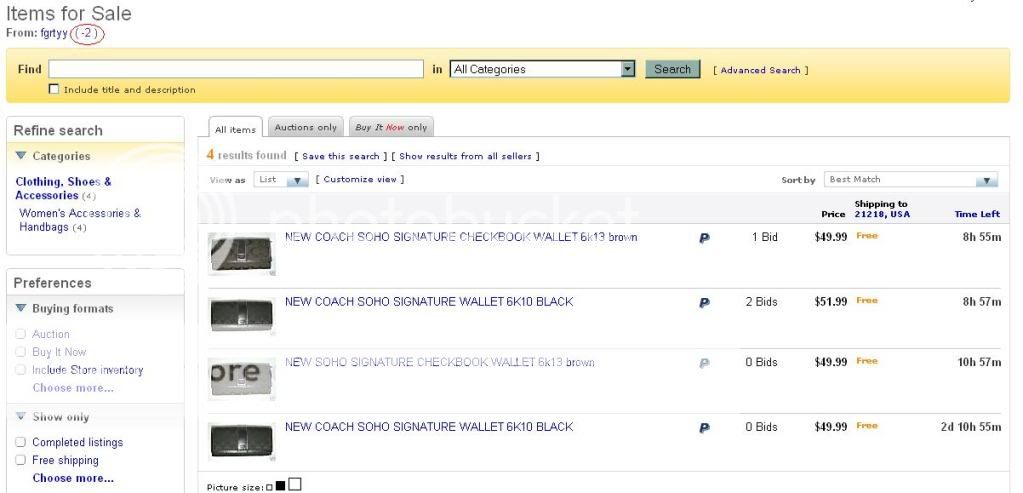Image resolution: width=1023 pixels, height=493 pixels.
Task: Click Choose more under Show only
Action: click(73, 478)
